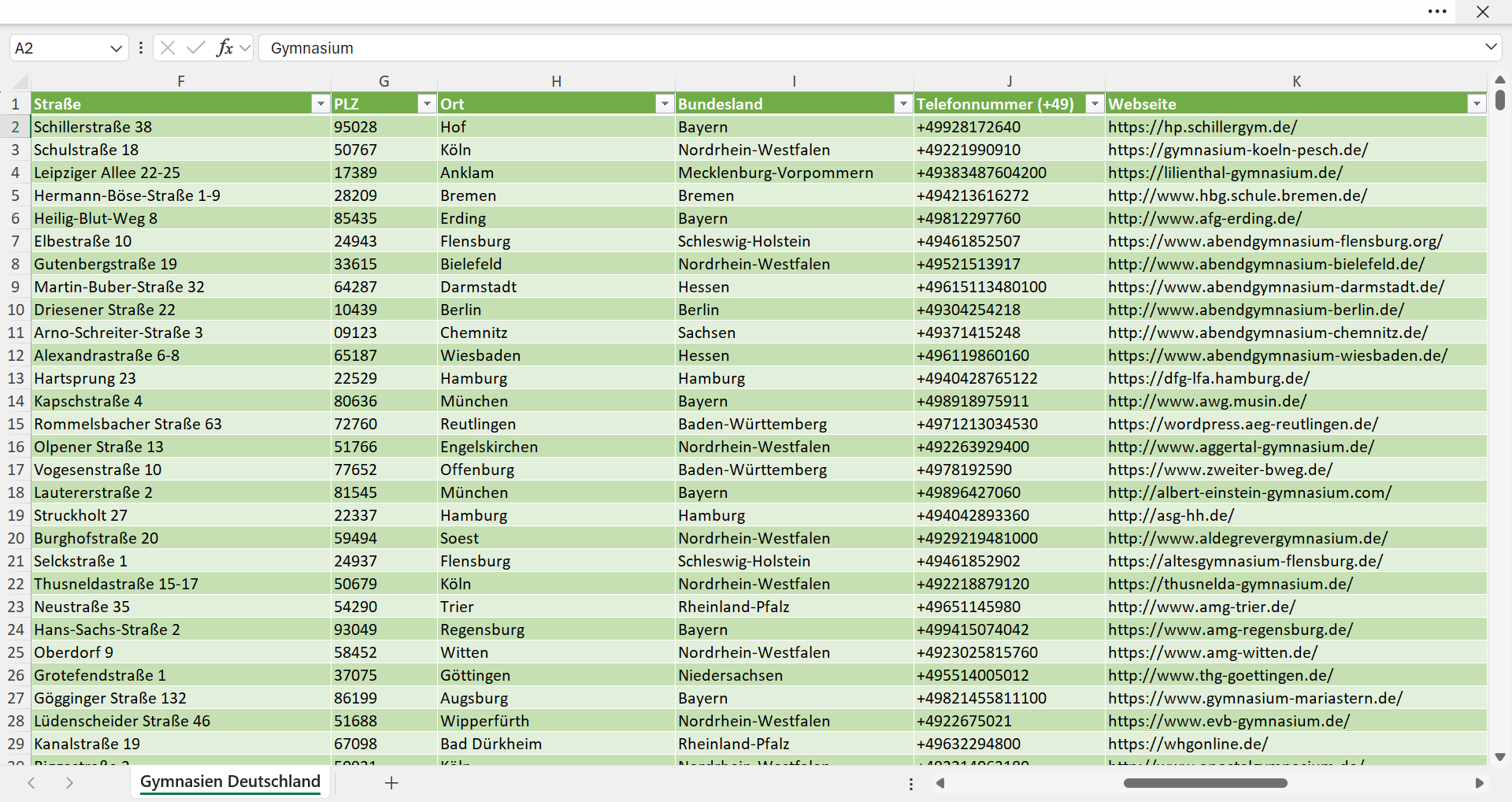1512x802 pixels.
Task: Go to the previous sheet arrow
Action: (x=31, y=782)
